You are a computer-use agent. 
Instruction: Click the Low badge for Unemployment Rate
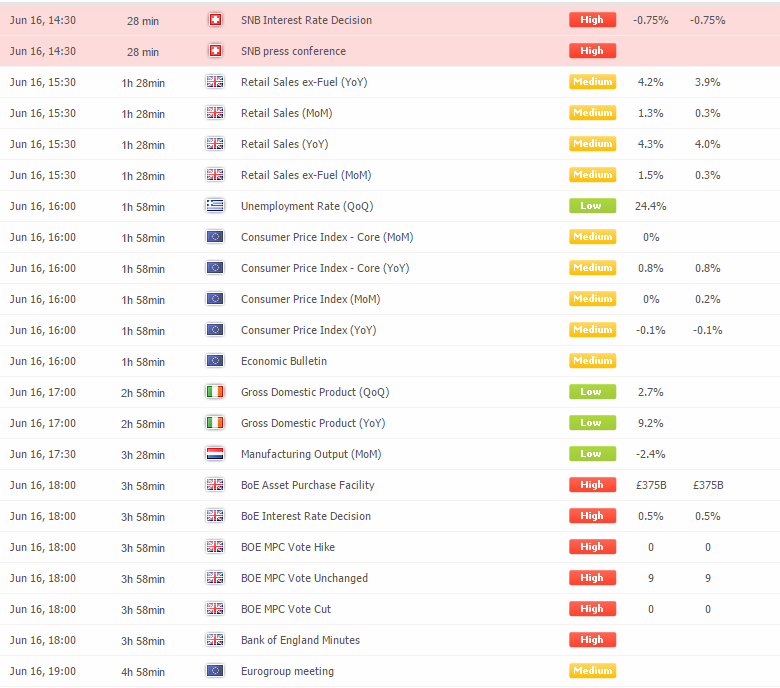(592, 205)
